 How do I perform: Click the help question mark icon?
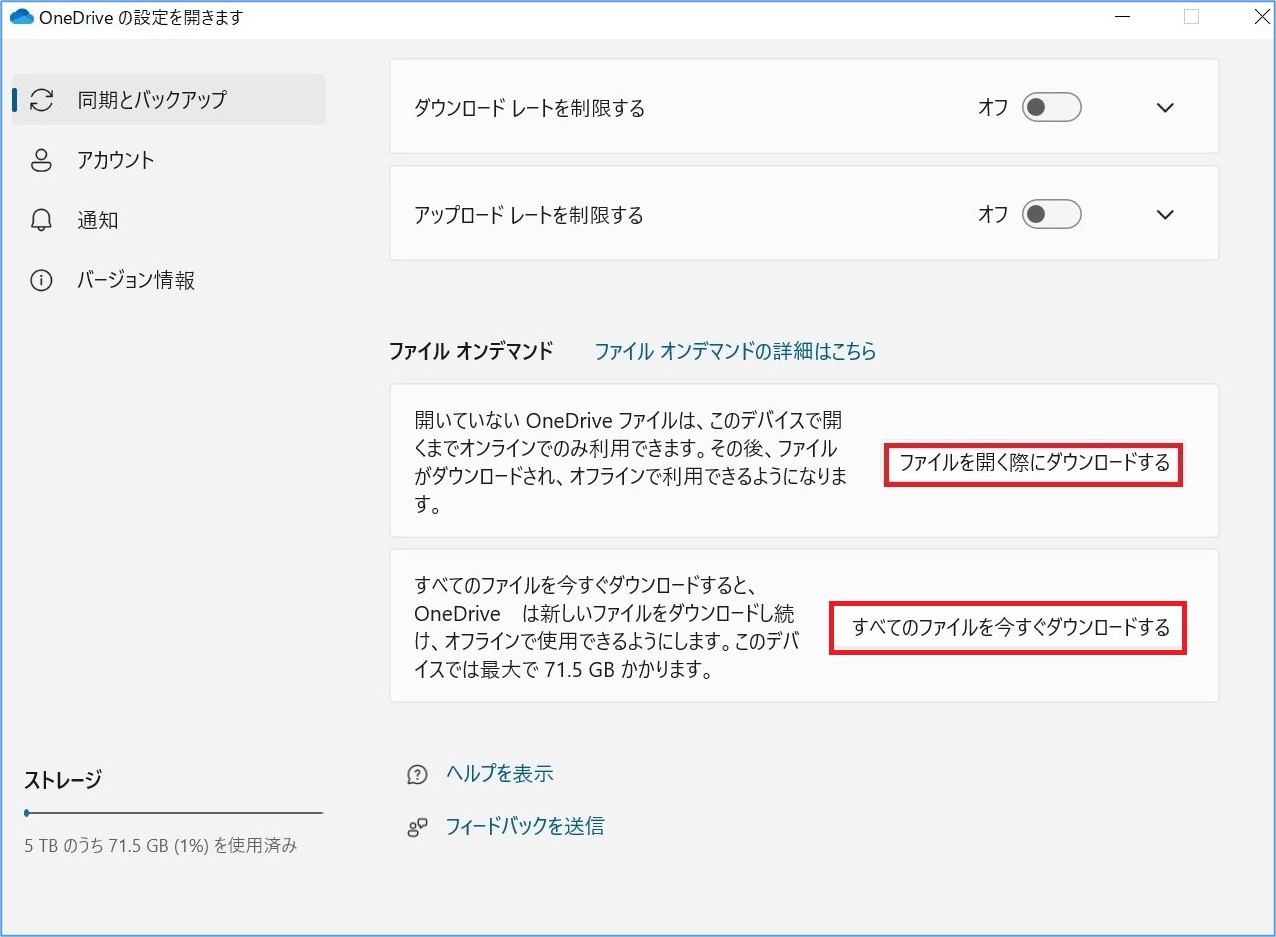click(x=417, y=773)
